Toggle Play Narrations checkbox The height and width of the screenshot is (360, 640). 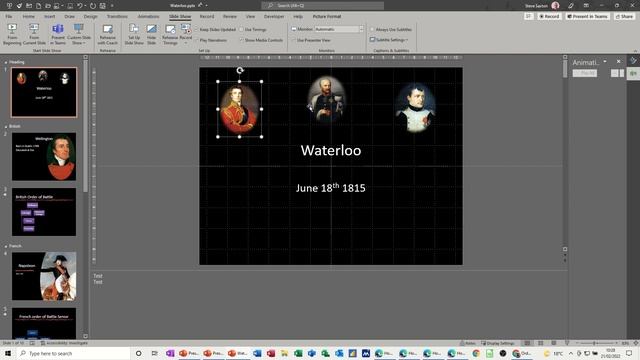pos(197,40)
